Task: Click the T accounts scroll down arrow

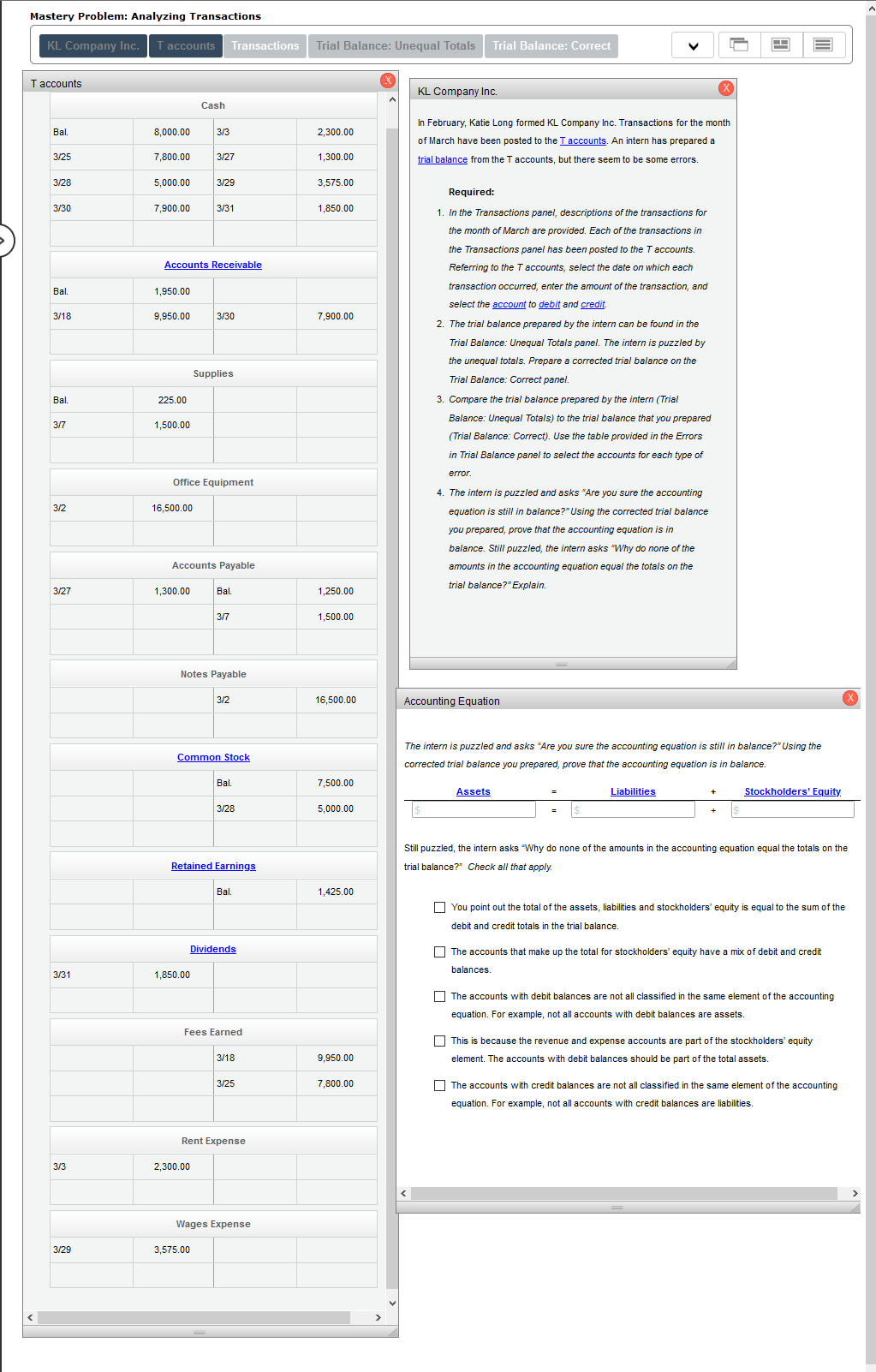Action: 392,1303
